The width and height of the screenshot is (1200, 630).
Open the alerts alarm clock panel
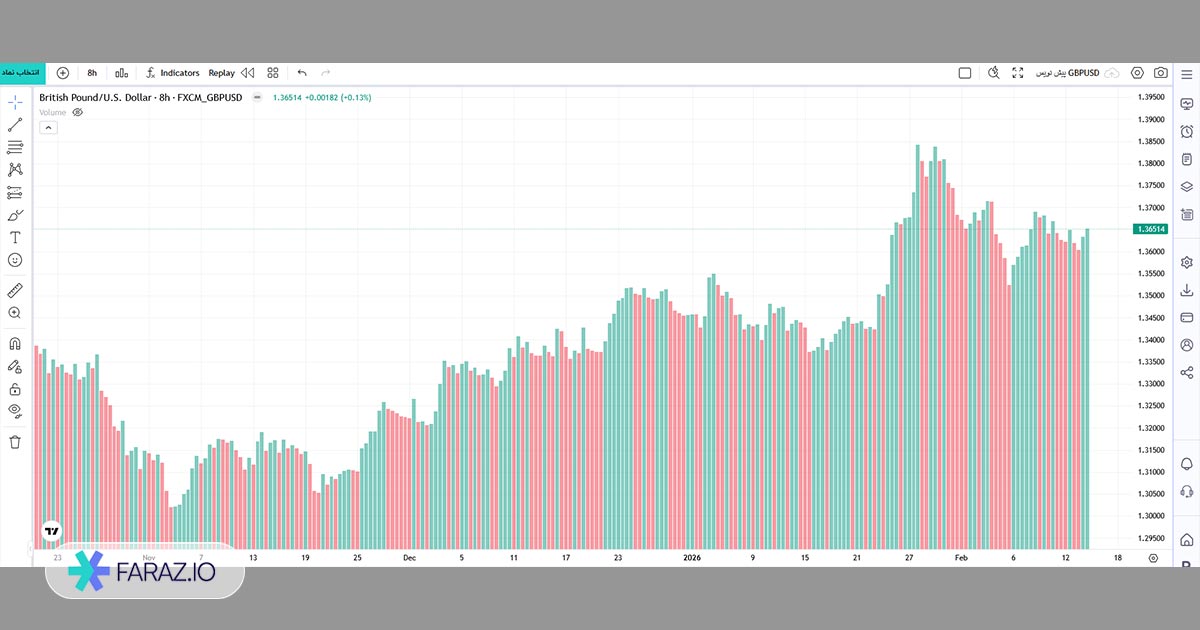pos(1187,131)
